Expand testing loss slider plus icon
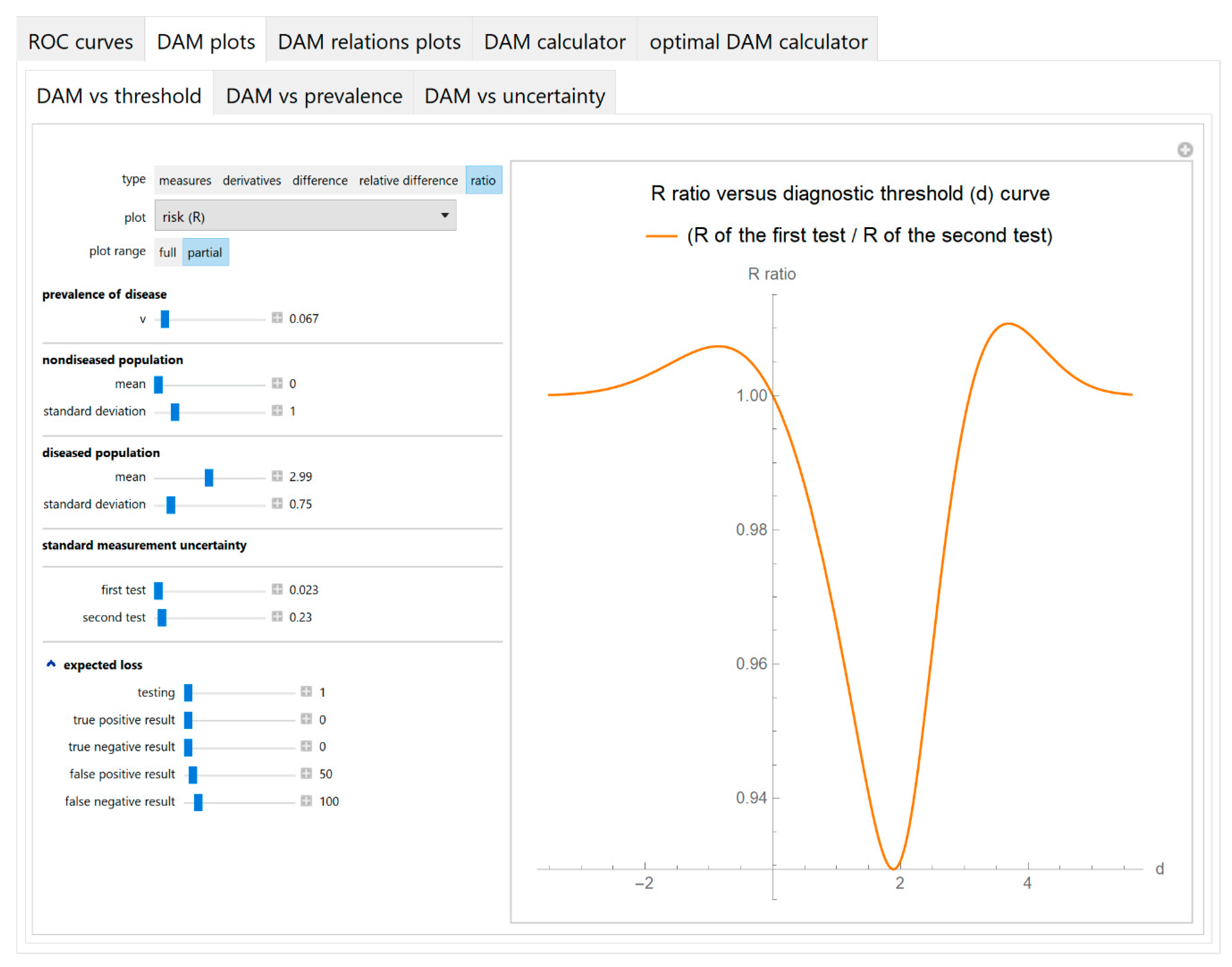The height and width of the screenshot is (967, 1232). 307,692
